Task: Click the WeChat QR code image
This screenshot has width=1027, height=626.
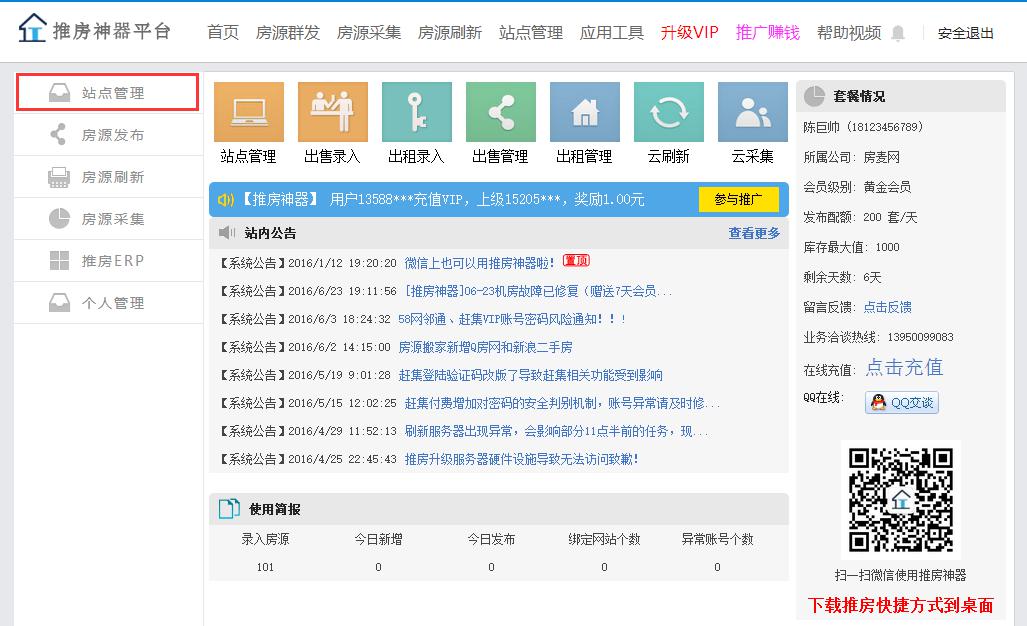Action: [x=901, y=500]
